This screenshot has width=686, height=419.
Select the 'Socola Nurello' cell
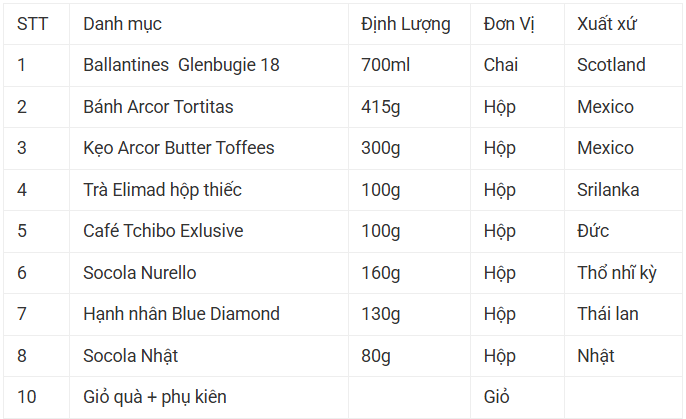140,273
